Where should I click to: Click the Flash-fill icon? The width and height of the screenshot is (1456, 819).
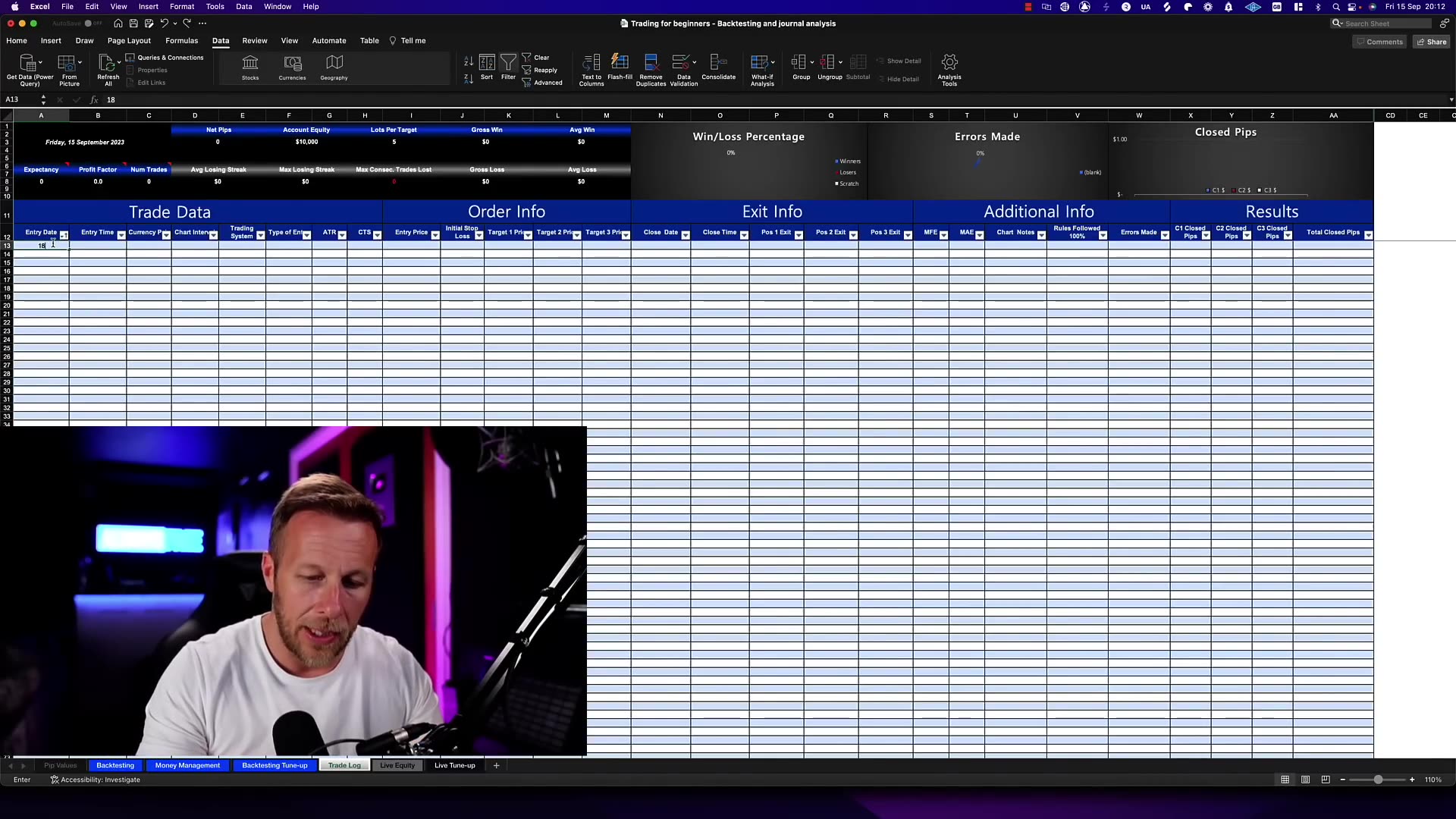(620, 62)
